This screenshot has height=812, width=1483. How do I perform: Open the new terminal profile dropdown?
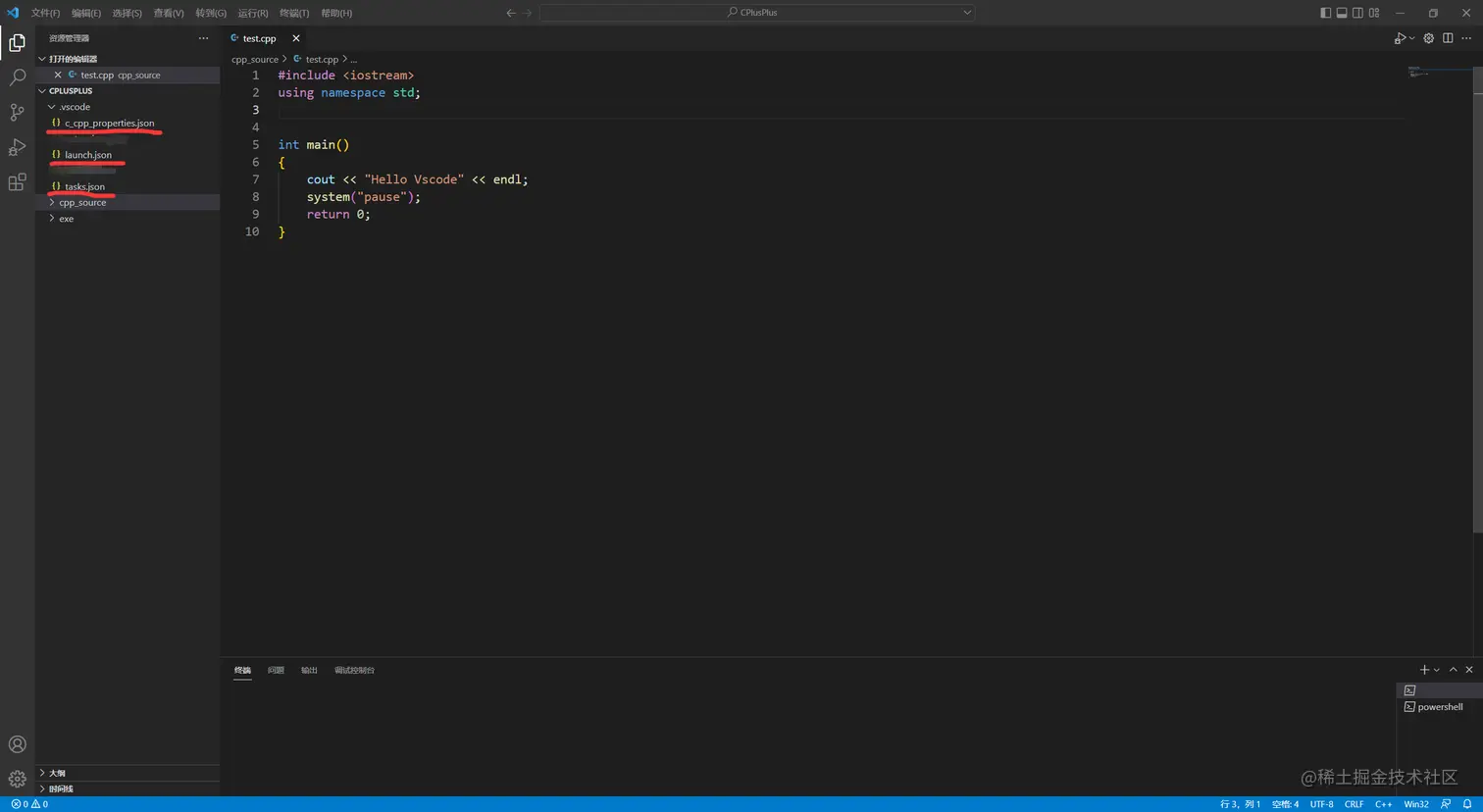[1437, 670]
